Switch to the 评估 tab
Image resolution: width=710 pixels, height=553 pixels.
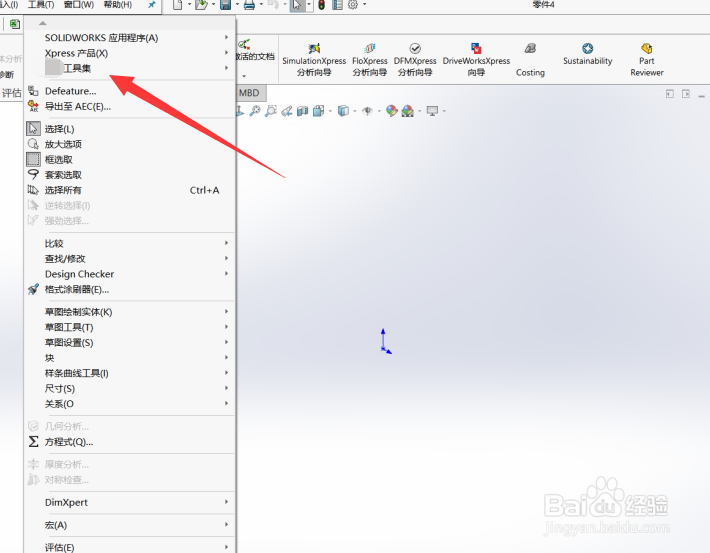11,93
